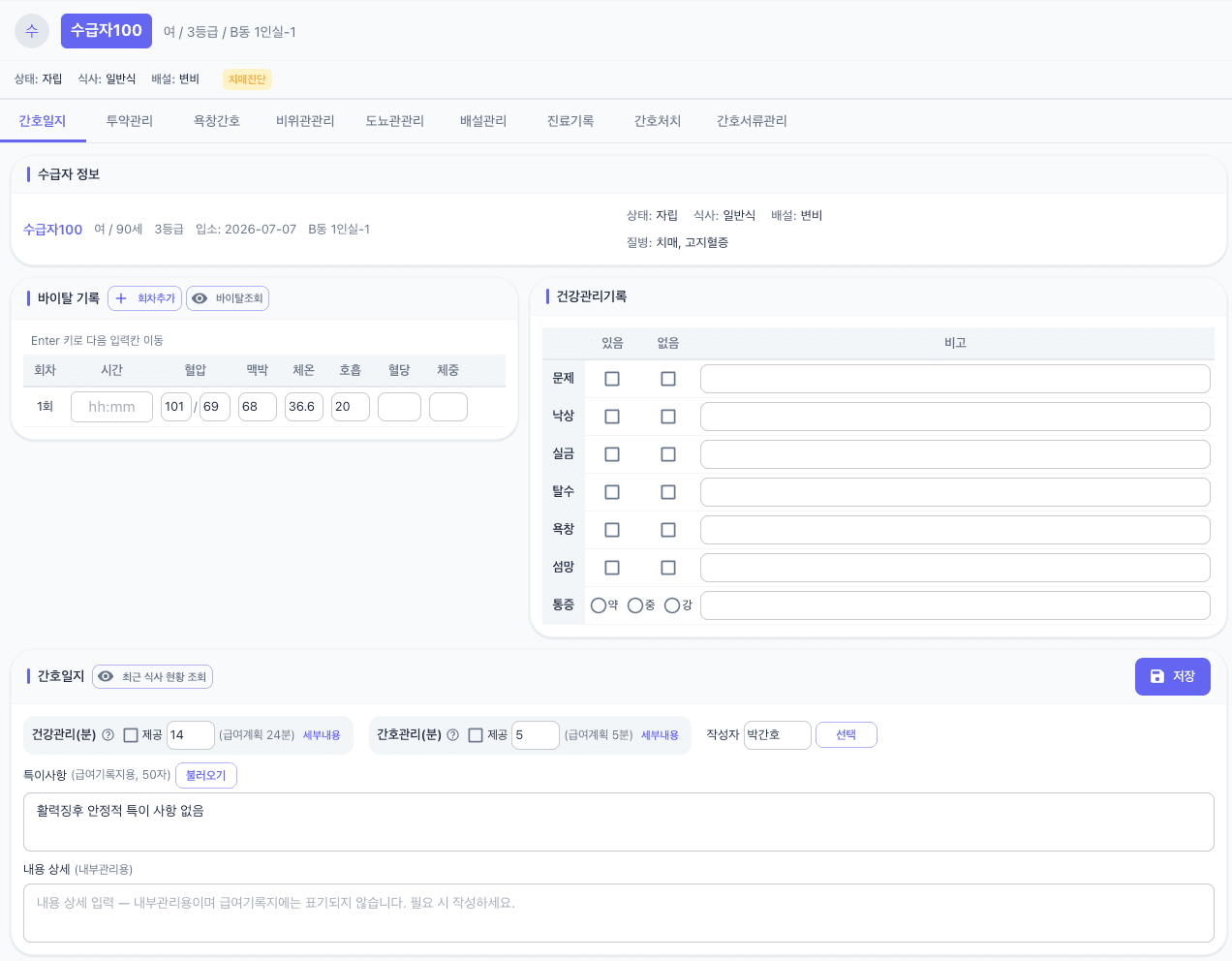Click the 선택 button next to 작성자
This screenshot has height=961, width=1232.
pyautogui.click(x=847, y=735)
